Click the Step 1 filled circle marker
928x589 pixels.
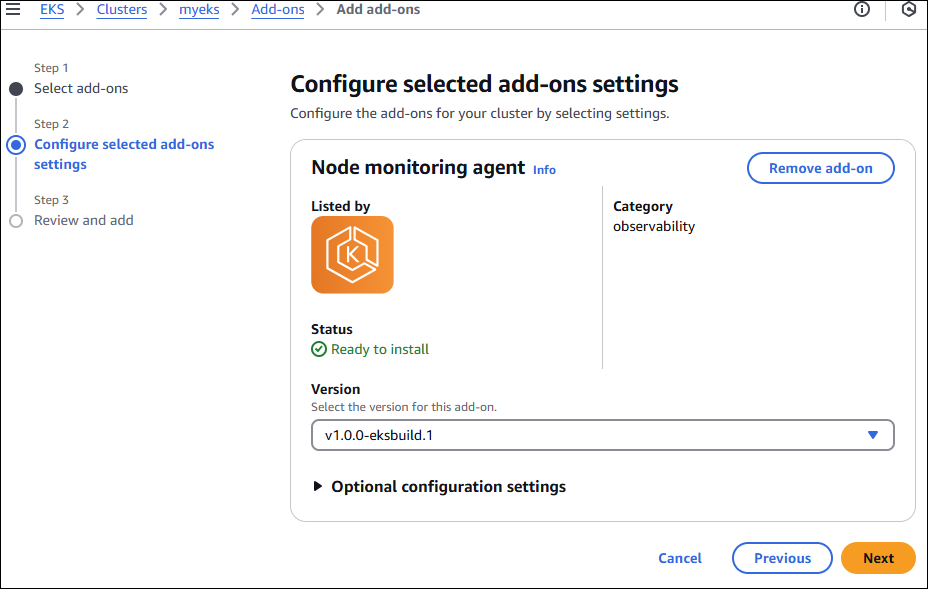click(16, 89)
